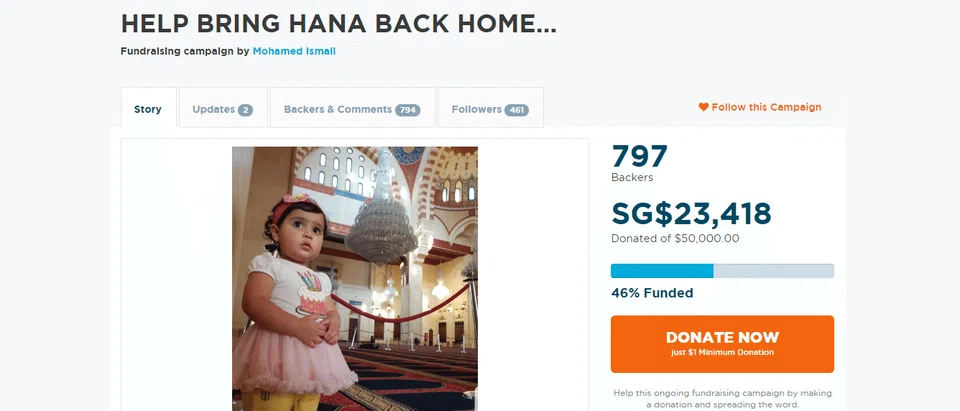Click the campaign photo of the child
Screen dimensions: 960x411
click(x=355, y=279)
